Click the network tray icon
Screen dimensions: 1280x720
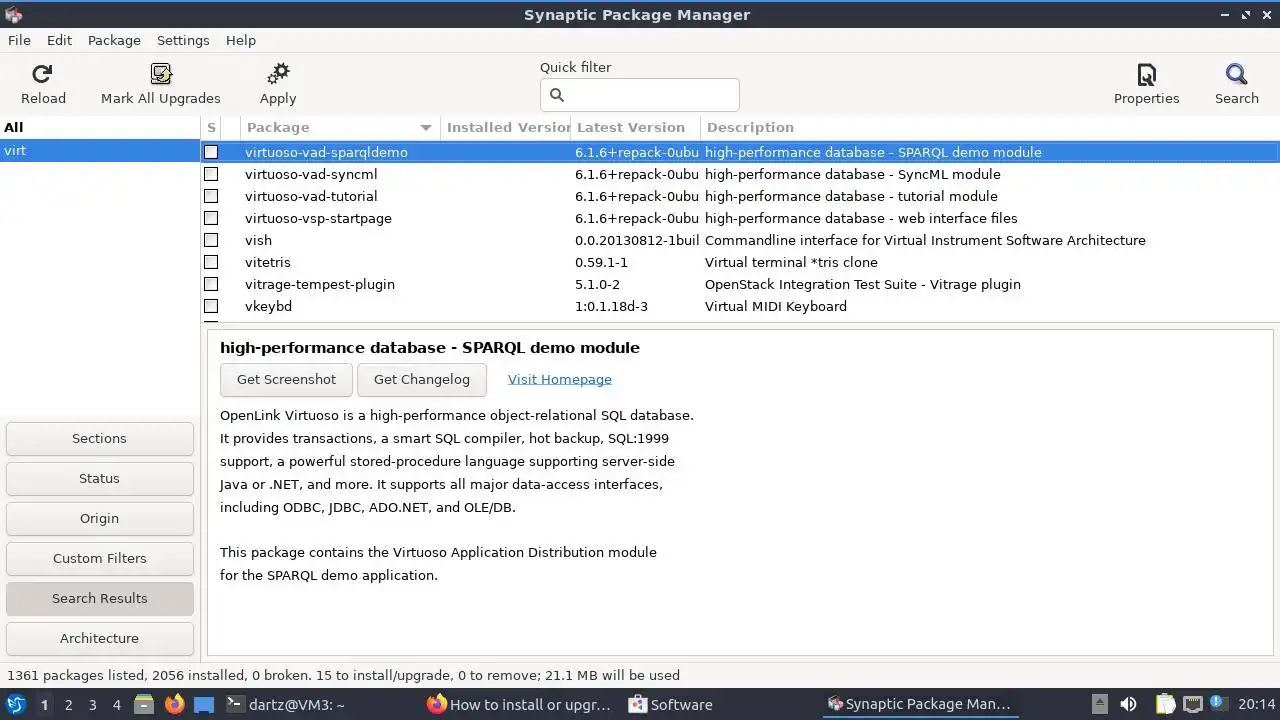[1192, 704]
